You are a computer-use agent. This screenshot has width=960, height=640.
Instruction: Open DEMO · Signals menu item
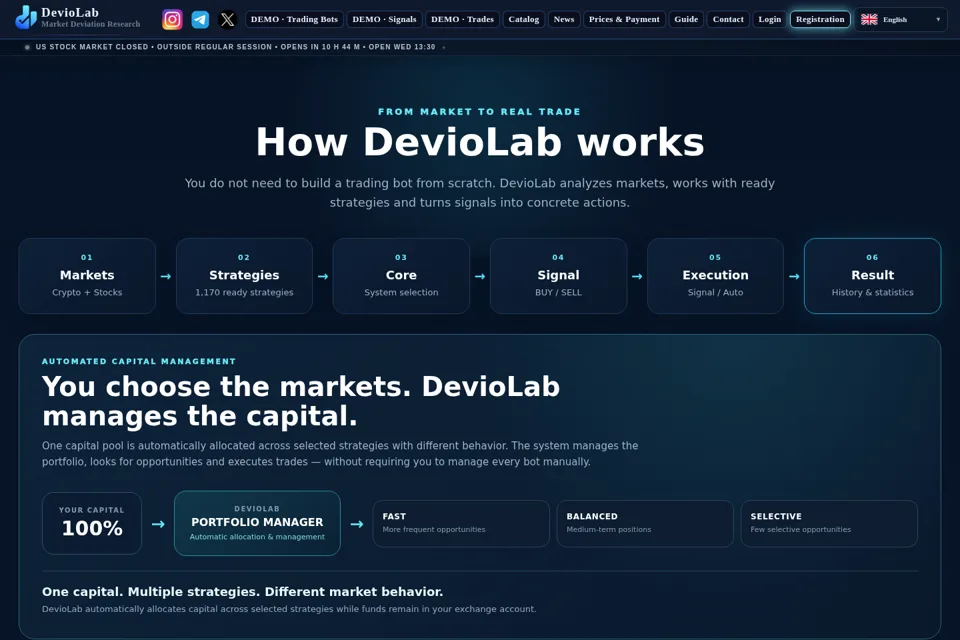coord(384,20)
